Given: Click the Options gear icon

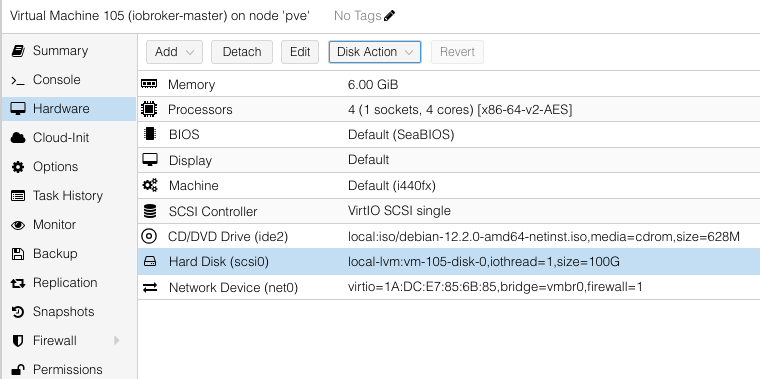Looking at the screenshot, I should (18, 167).
